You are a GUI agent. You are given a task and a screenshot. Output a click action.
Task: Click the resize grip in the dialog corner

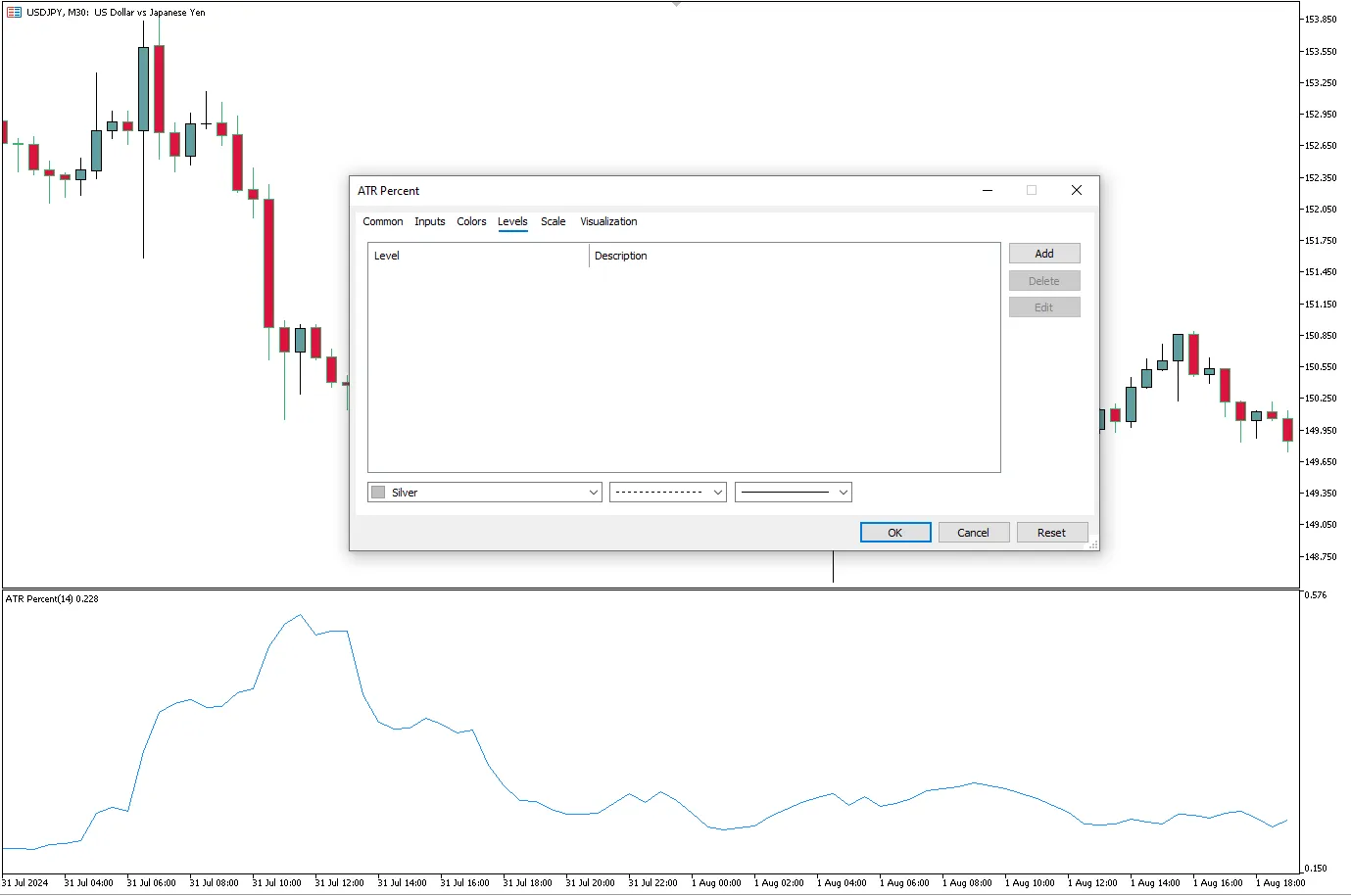tap(1093, 544)
